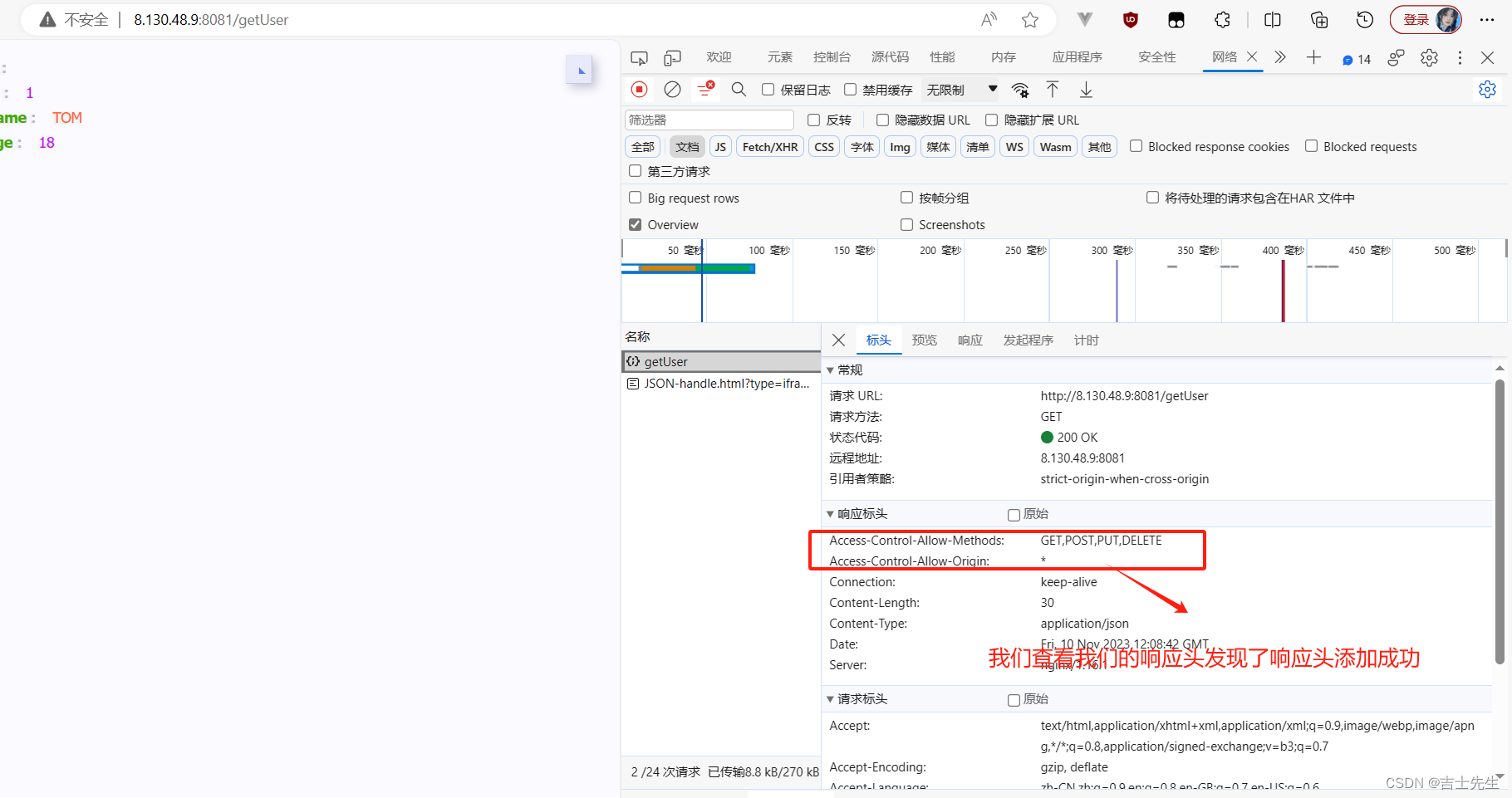
Task: Toggle the network filter icon
Action: click(705, 89)
